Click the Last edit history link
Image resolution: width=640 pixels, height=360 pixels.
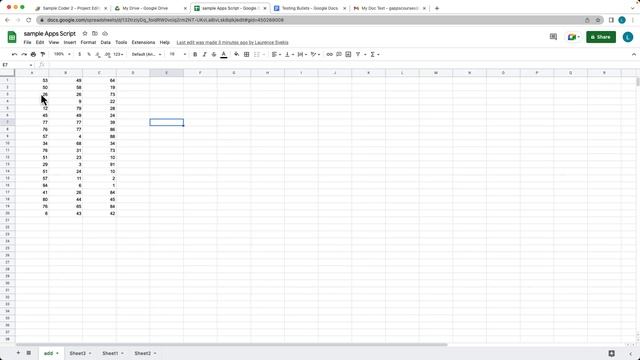click(232, 42)
